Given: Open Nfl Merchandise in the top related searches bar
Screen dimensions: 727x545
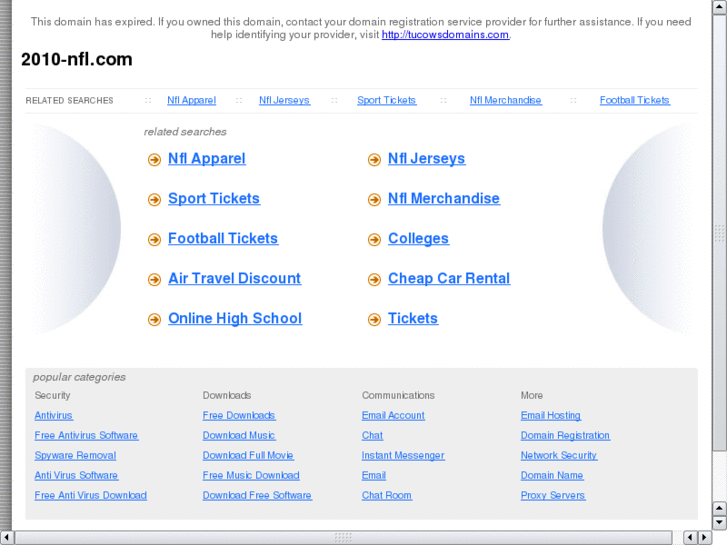Looking at the screenshot, I should [505, 100].
